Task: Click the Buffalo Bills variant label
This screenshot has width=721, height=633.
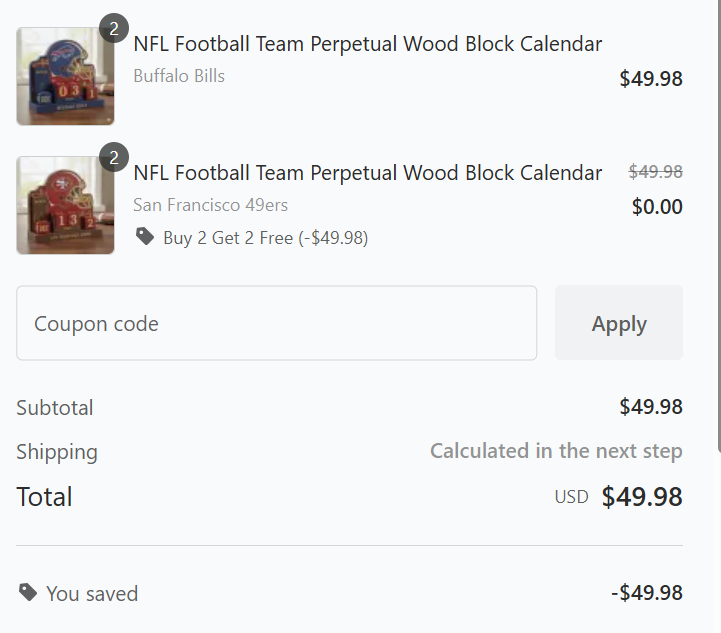Action: coord(179,76)
